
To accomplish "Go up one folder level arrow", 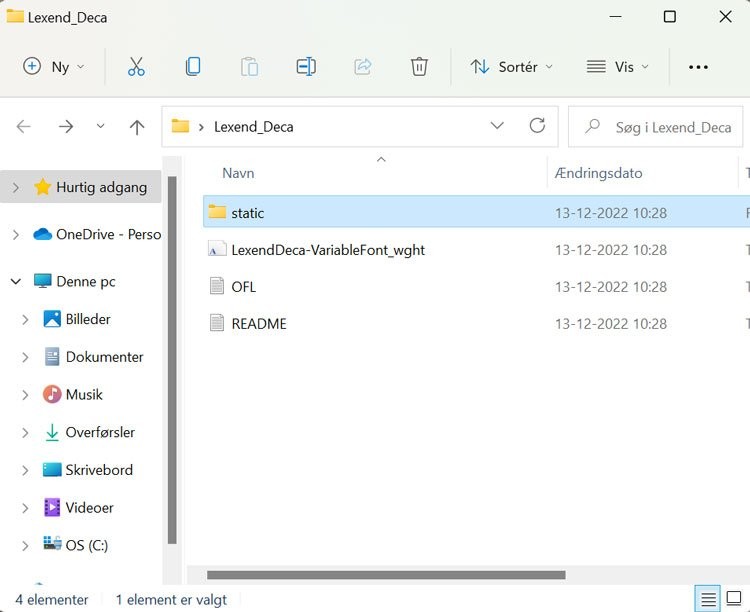I will (x=137, y=127).
